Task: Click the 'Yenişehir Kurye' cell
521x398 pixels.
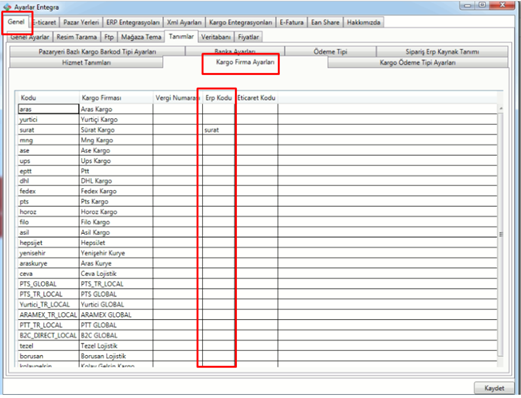Action: (116, 253)
